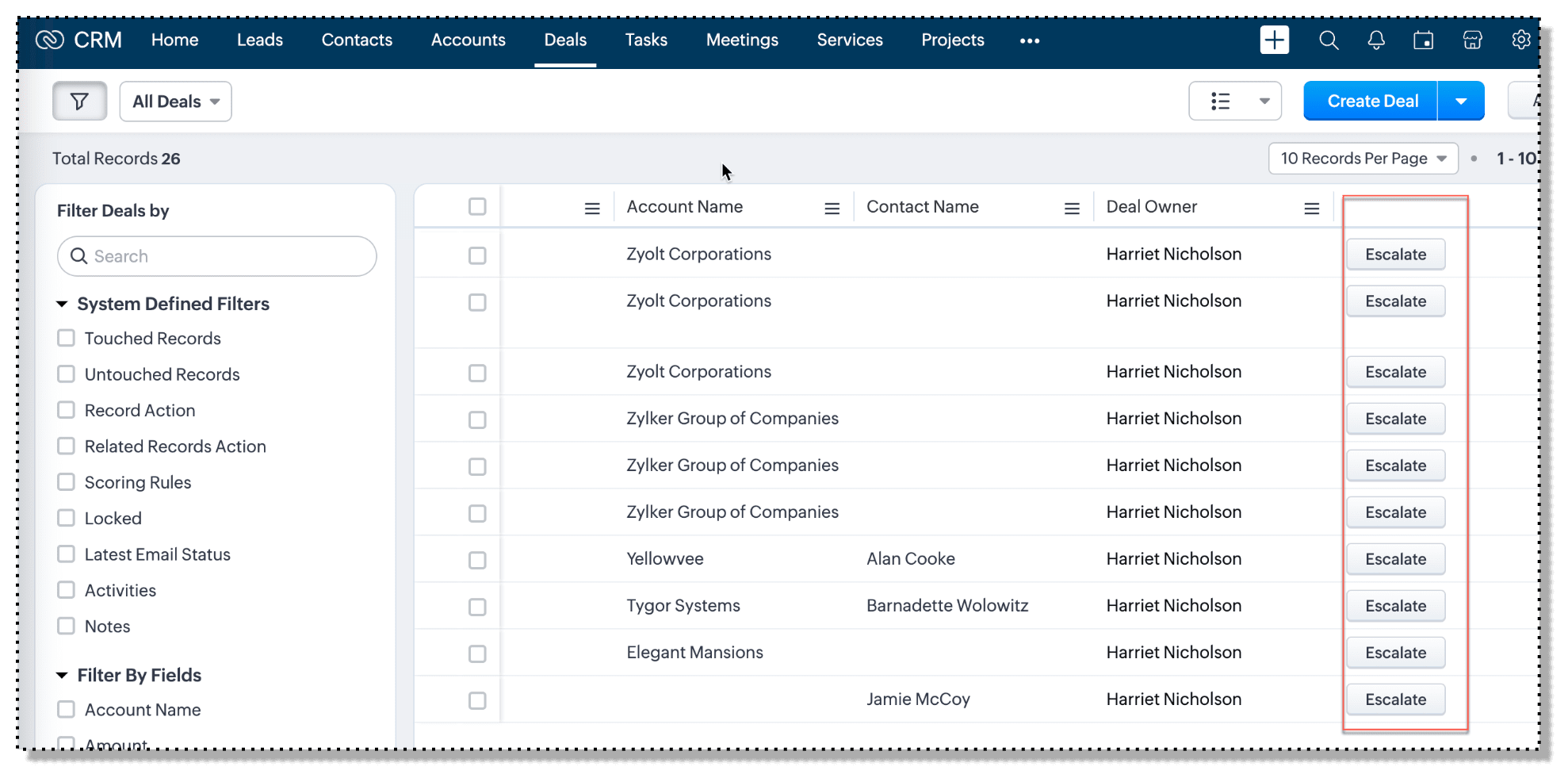Open the calendar icon in header

point(1424,40)
